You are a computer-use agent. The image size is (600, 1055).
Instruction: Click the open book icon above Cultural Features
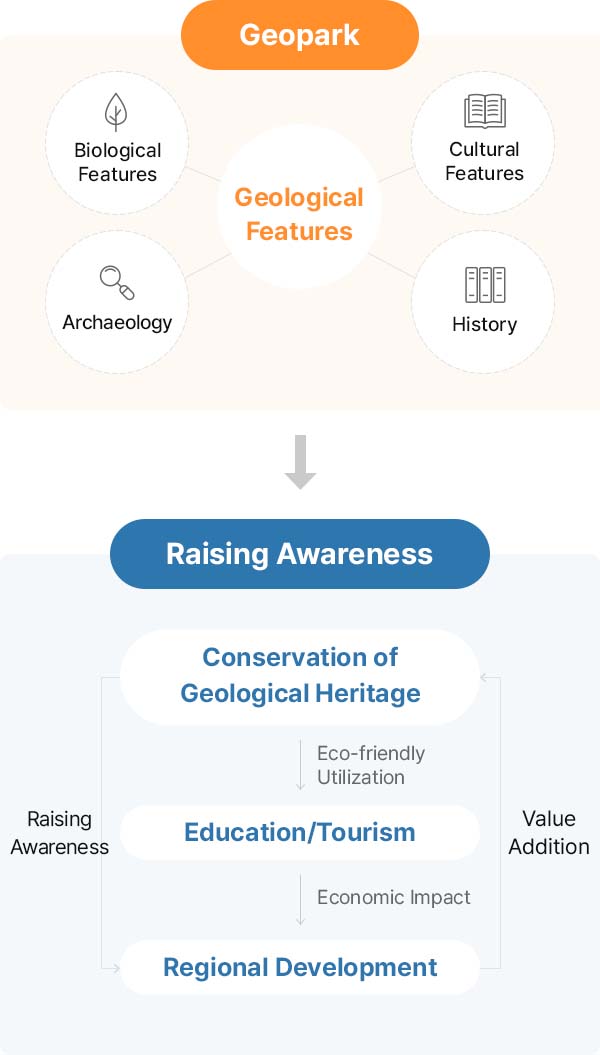tap(485, 111)
